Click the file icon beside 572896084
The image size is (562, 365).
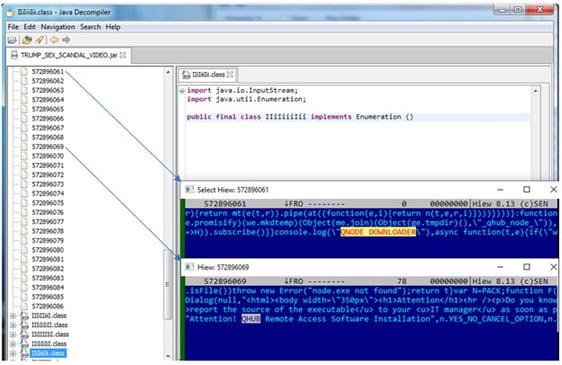point(24,288)
